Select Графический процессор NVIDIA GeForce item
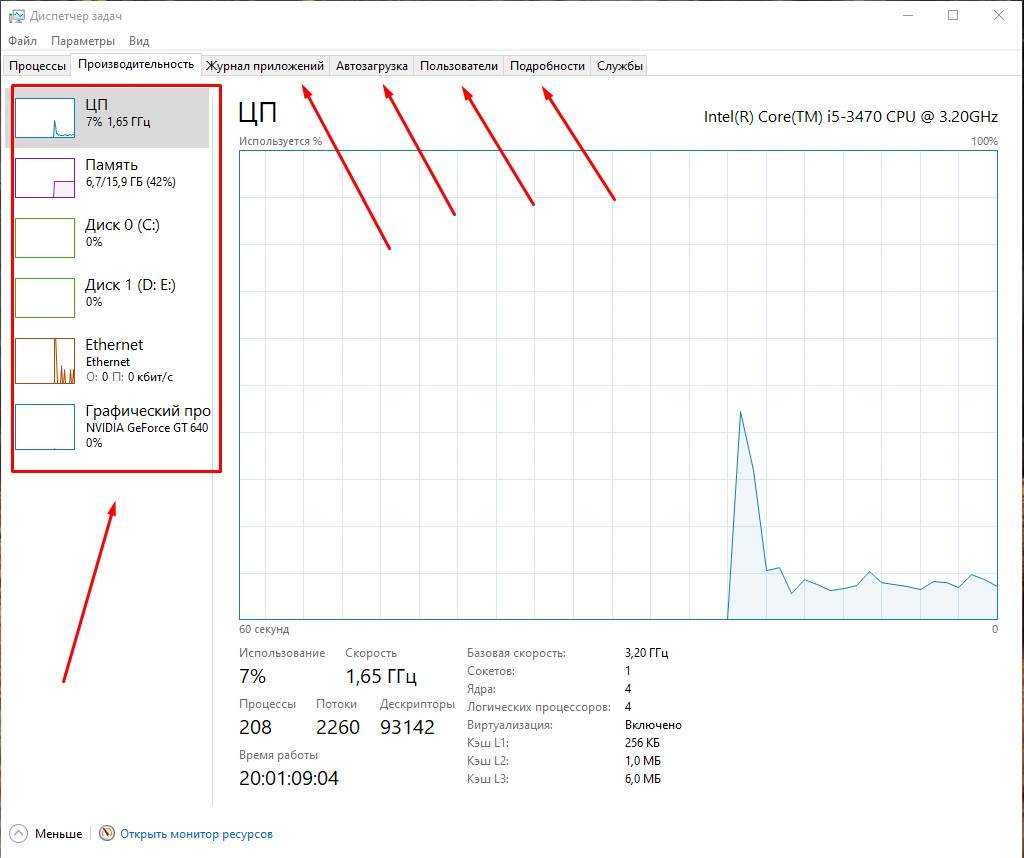This screenshot has height=858, width=1024. pos(110,426)
